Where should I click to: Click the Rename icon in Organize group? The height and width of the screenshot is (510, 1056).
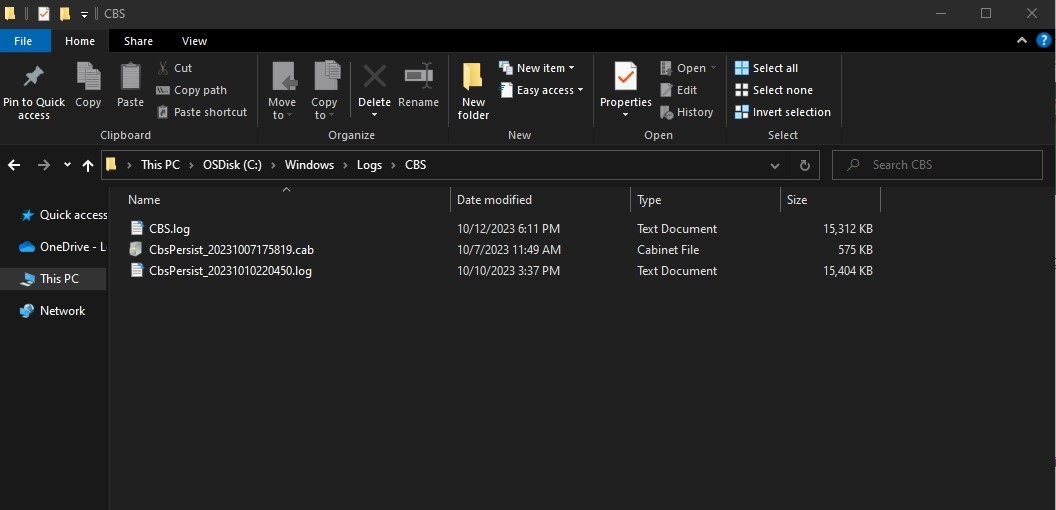tap(418, 77)
